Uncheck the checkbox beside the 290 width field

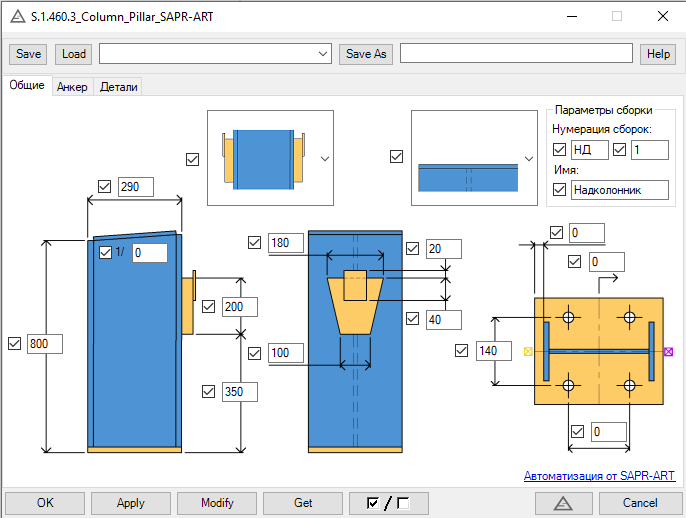click(105, 186)
